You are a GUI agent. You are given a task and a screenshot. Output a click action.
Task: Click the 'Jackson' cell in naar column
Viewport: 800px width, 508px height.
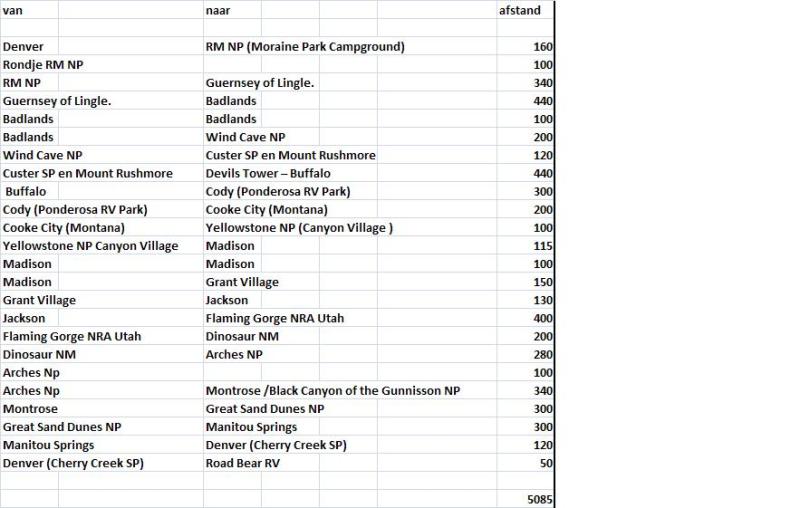[x=226, y=300]
